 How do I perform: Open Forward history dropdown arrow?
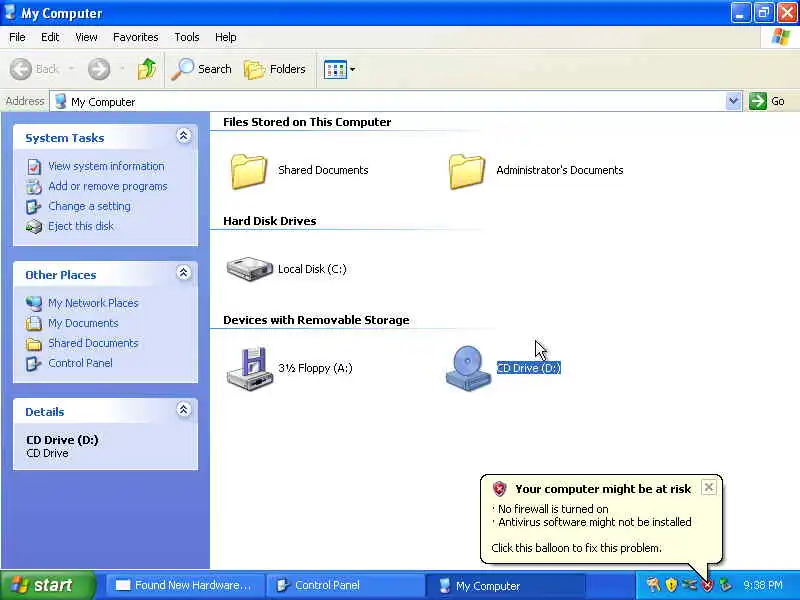pyautogui.click(x=122, y=69)
